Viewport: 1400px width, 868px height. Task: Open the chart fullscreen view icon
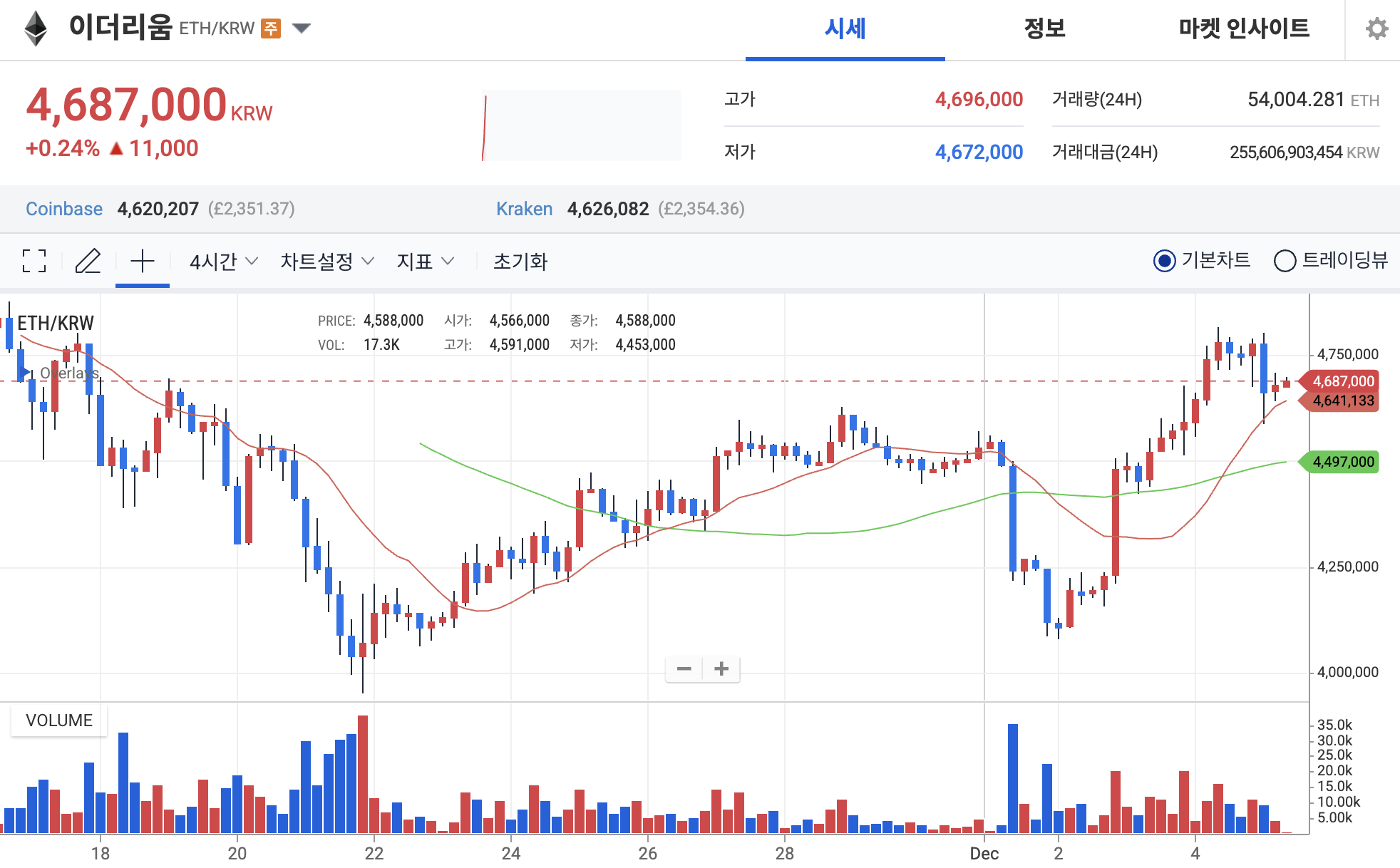[x=34, y=262]
